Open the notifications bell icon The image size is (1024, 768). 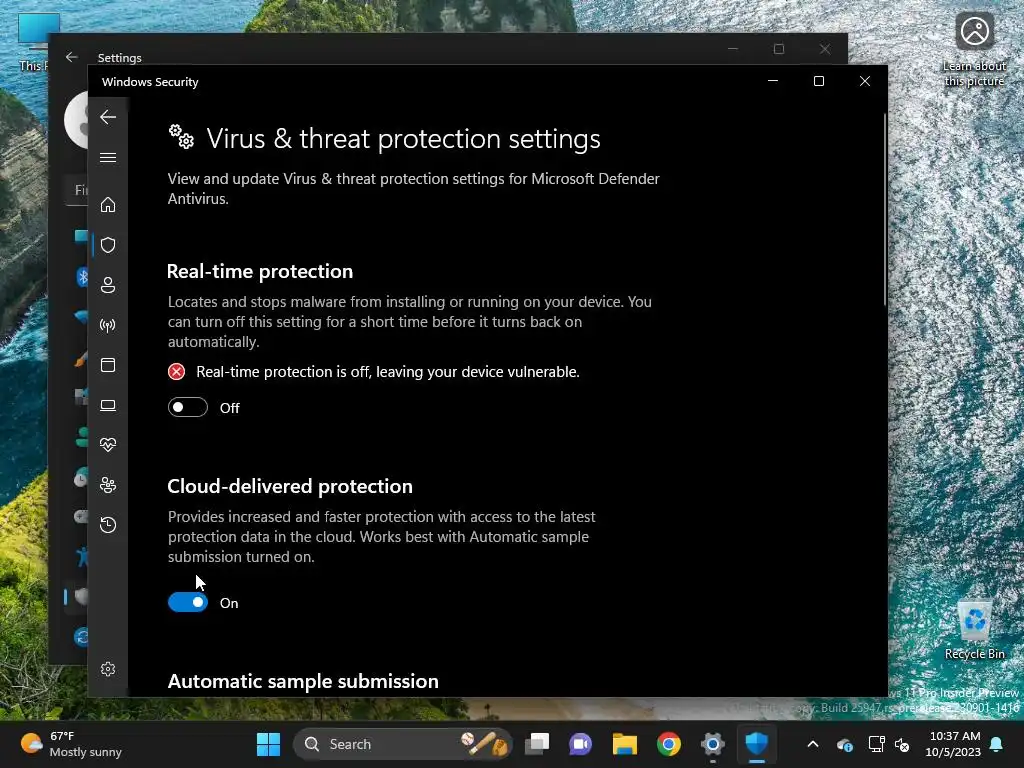(x=997, y=744)
